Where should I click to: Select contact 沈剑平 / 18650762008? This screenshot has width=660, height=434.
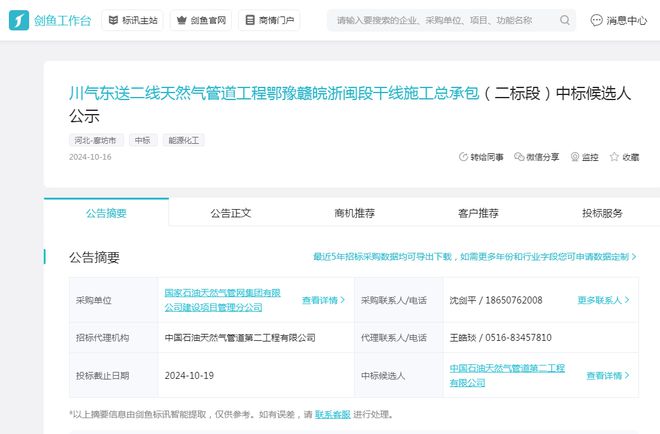point(496,300)
